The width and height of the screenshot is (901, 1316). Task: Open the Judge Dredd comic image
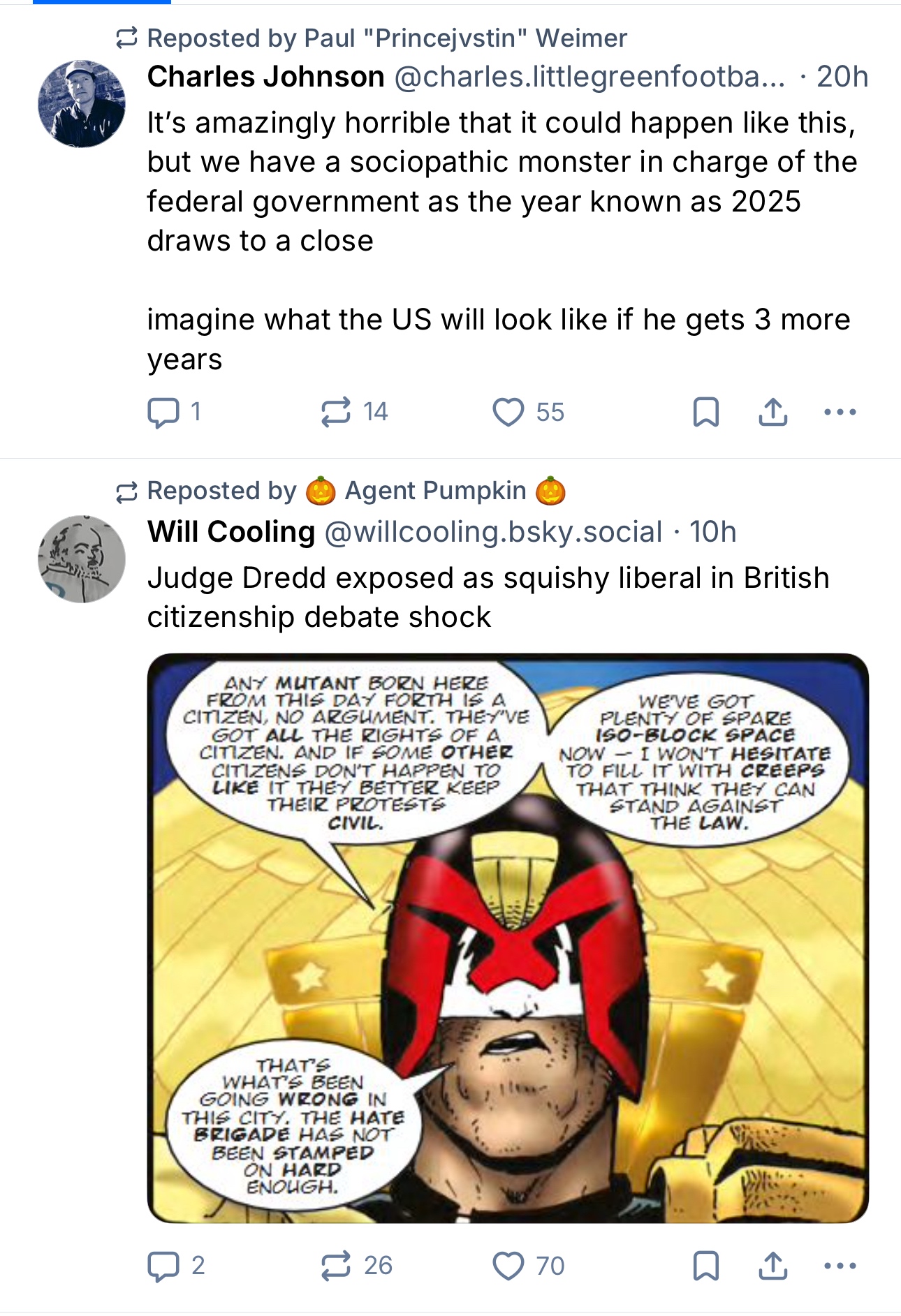[508, 938]
